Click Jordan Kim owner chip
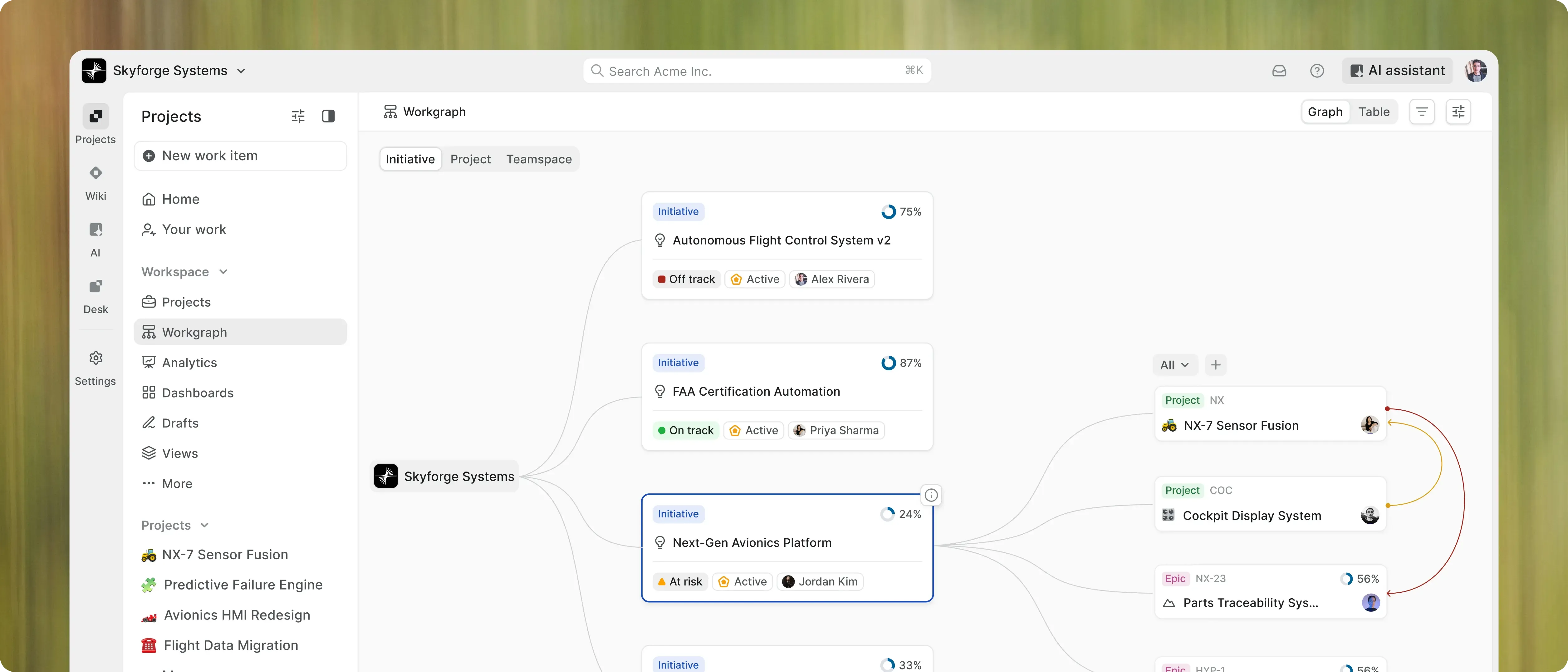This screenshot has width=1568, height=672. (819, 581)
